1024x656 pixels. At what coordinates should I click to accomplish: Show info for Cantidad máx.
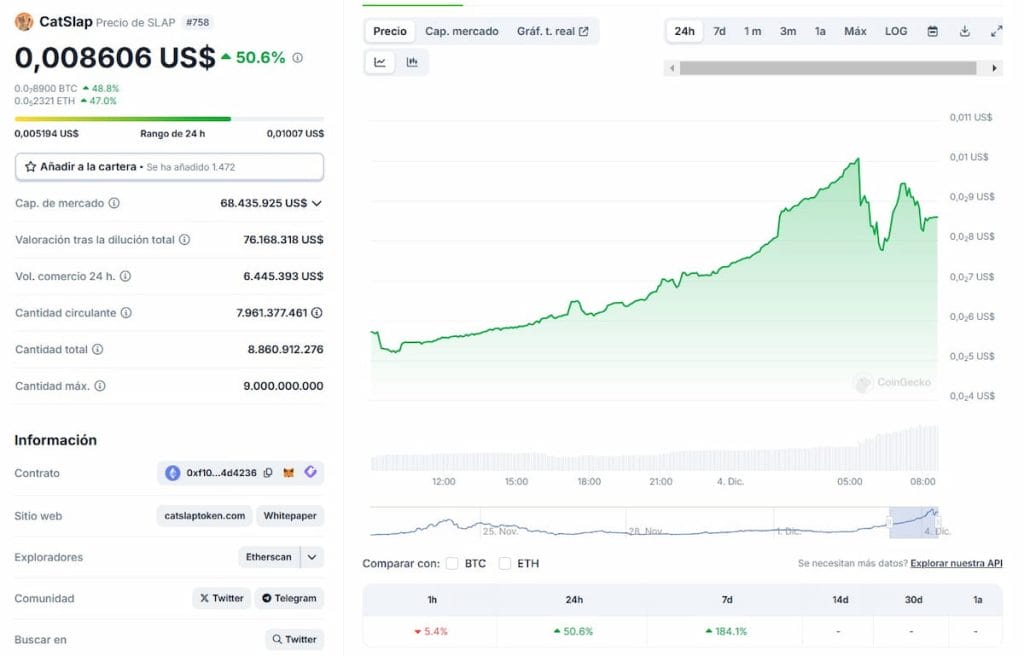coord(100,386)
